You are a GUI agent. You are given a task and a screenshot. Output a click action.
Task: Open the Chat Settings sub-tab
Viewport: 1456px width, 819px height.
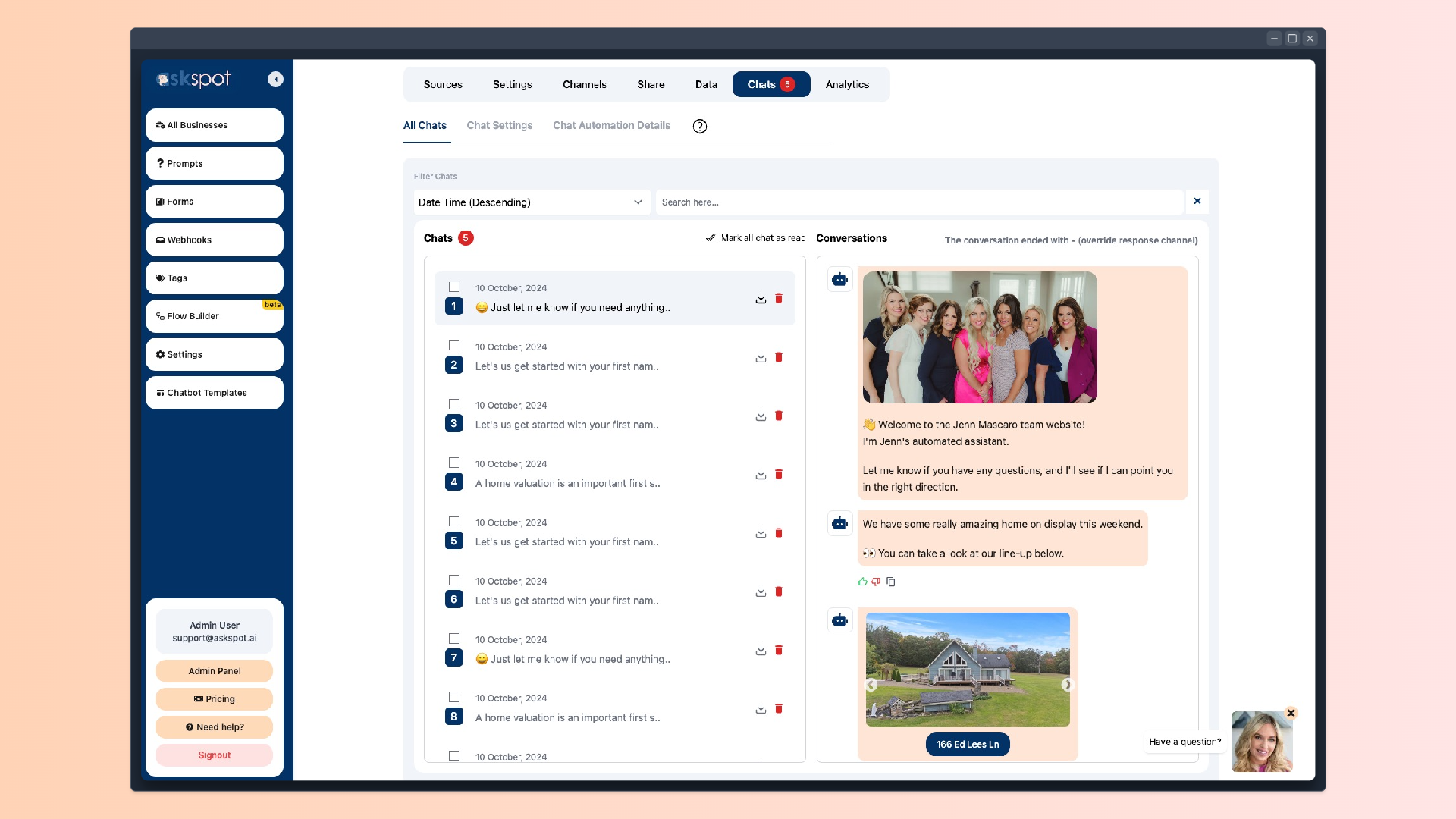pyautogui.click(x=499, y=126)
